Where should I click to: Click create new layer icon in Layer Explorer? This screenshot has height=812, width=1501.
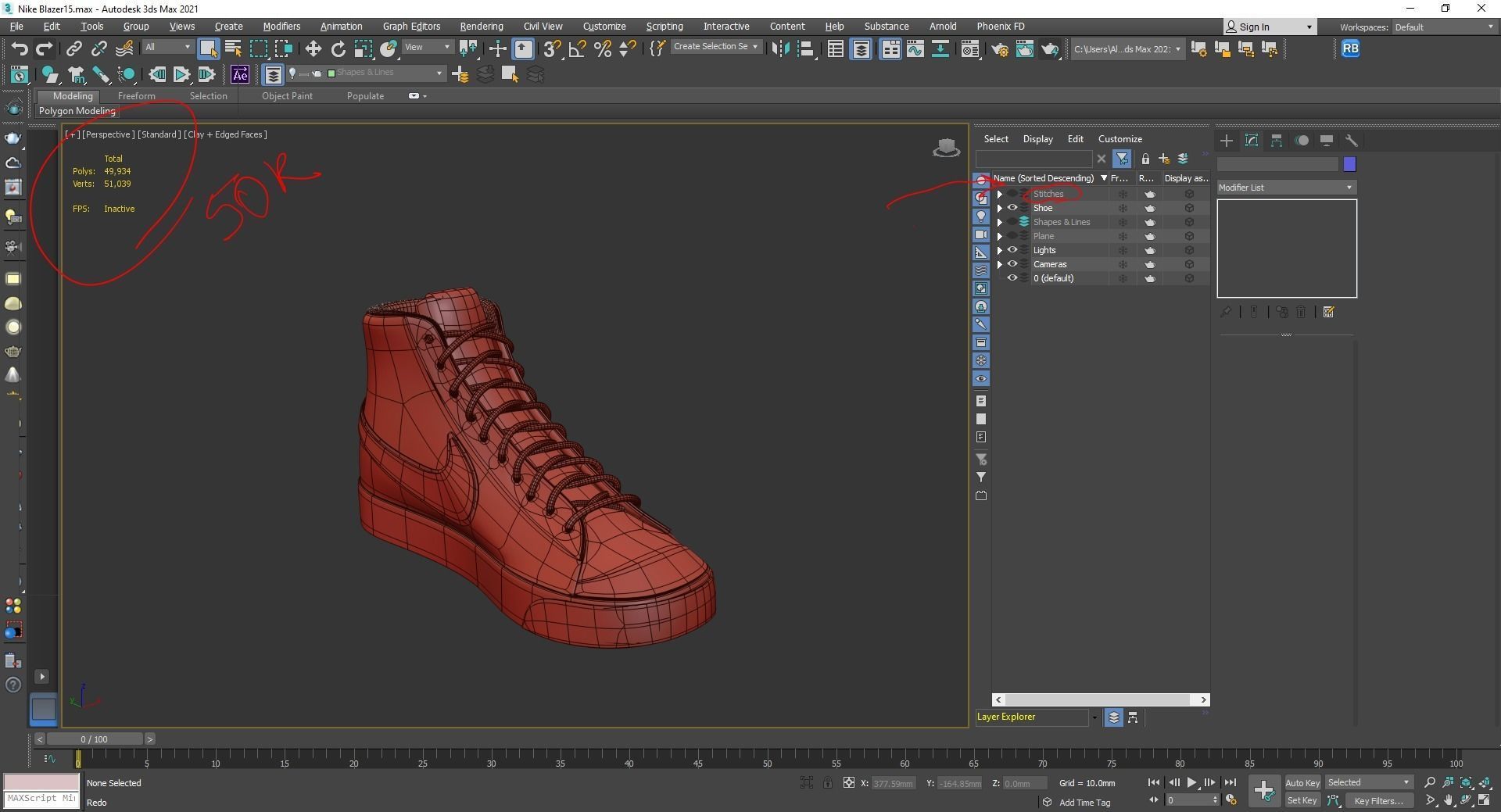tap(1164, 159)
